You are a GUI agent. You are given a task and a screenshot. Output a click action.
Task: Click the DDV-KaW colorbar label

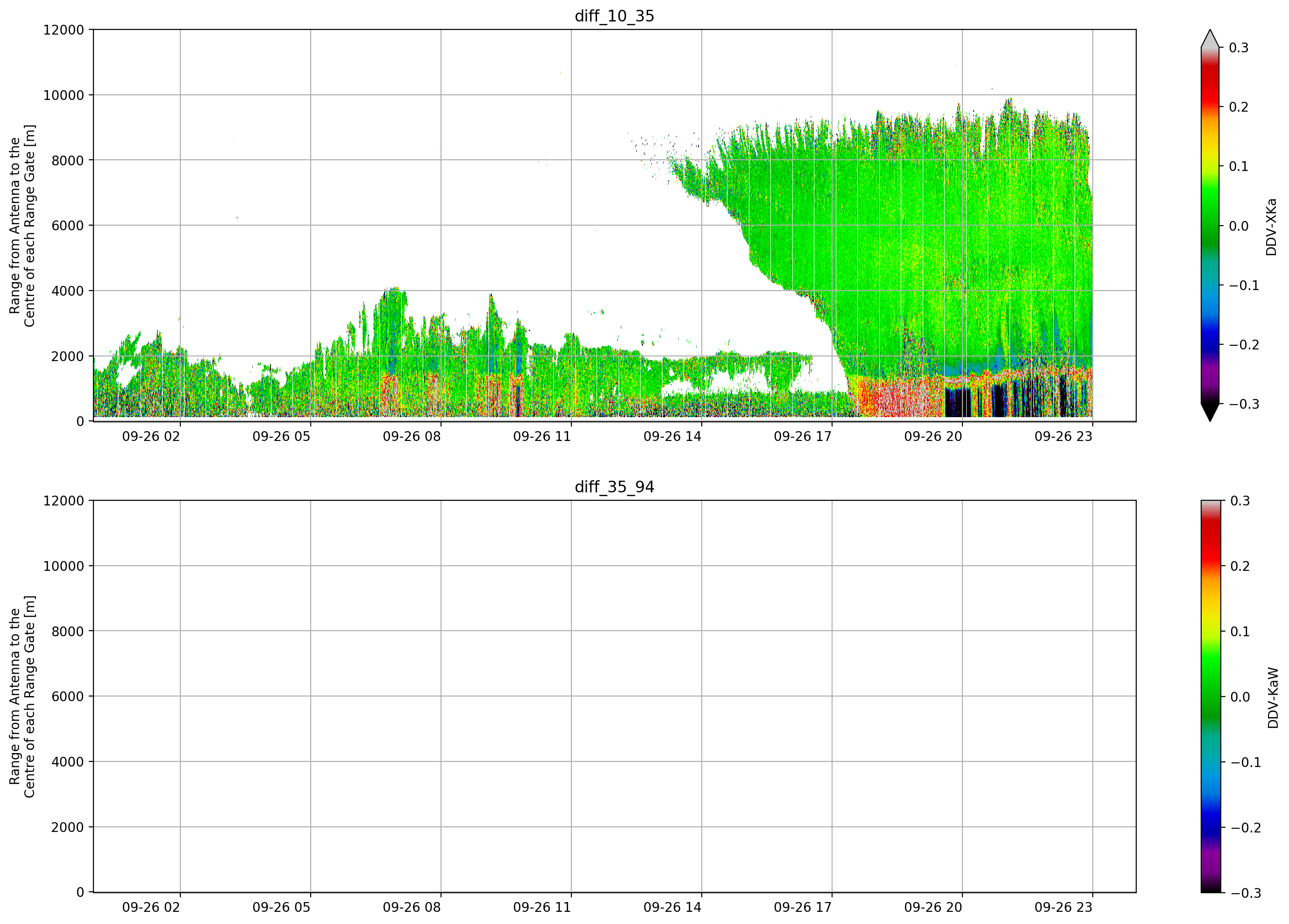click(1273, 698)
